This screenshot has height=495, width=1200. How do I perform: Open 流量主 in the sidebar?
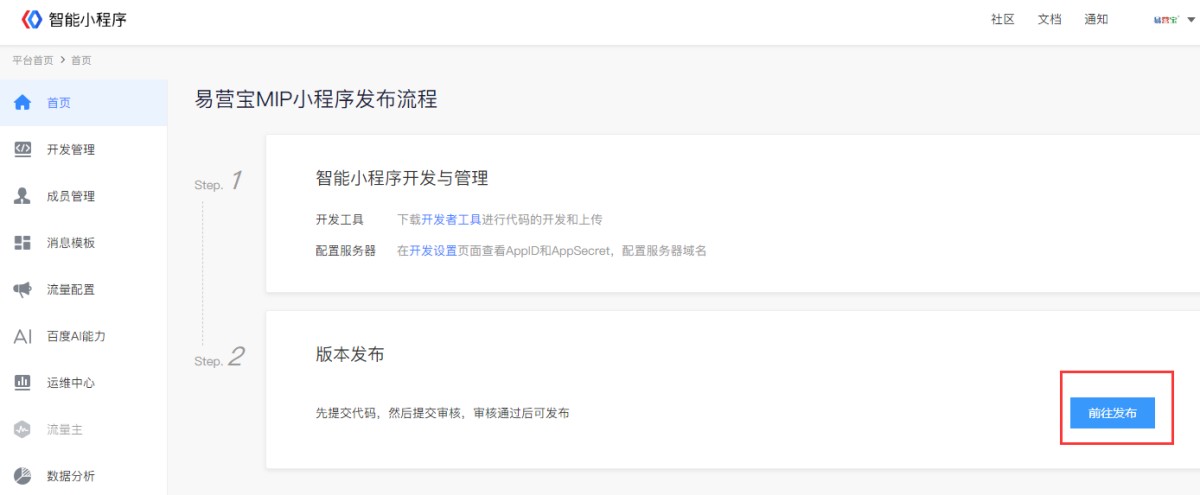point(84,429)
